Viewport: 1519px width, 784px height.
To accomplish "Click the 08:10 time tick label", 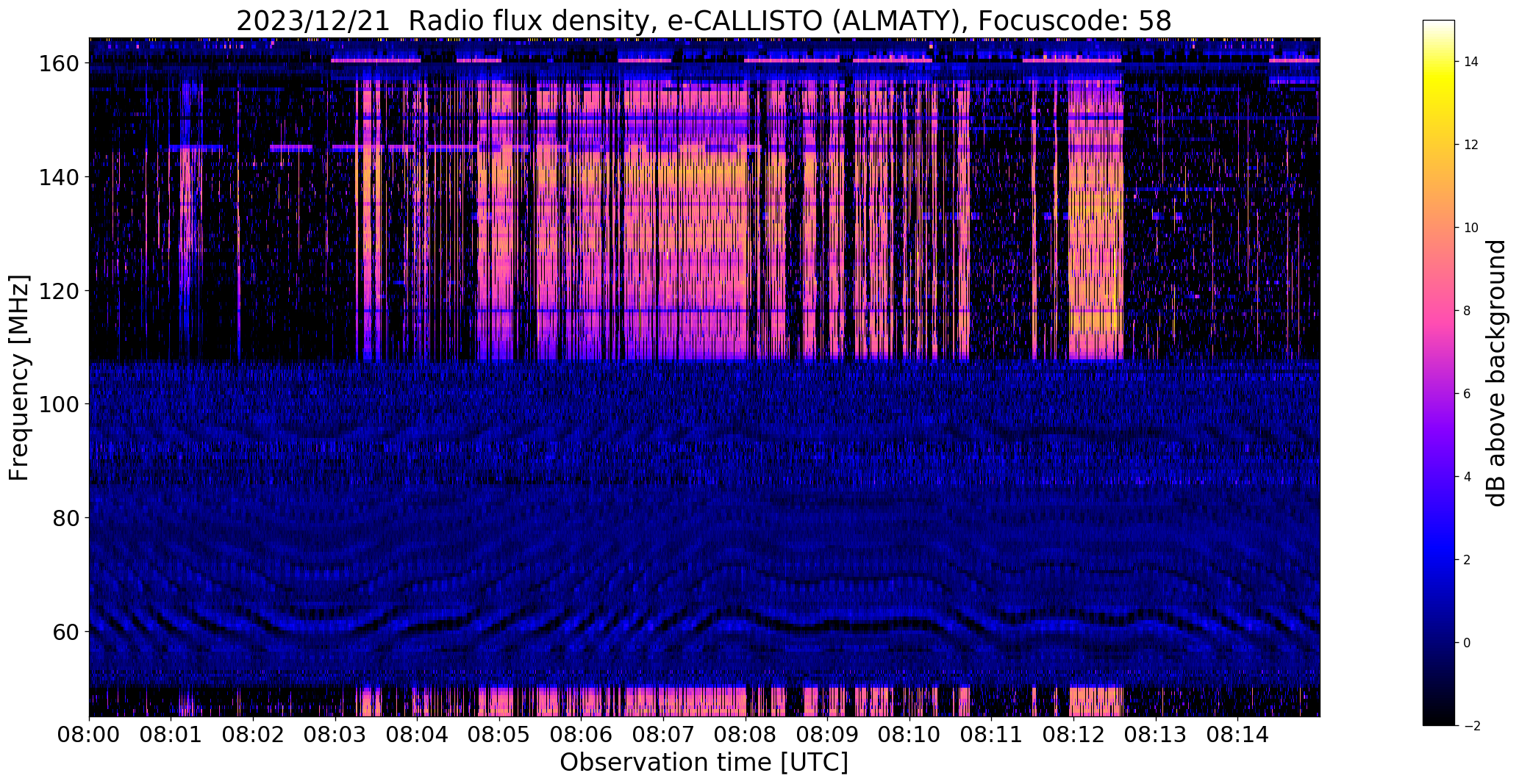I will coord(909,734).
